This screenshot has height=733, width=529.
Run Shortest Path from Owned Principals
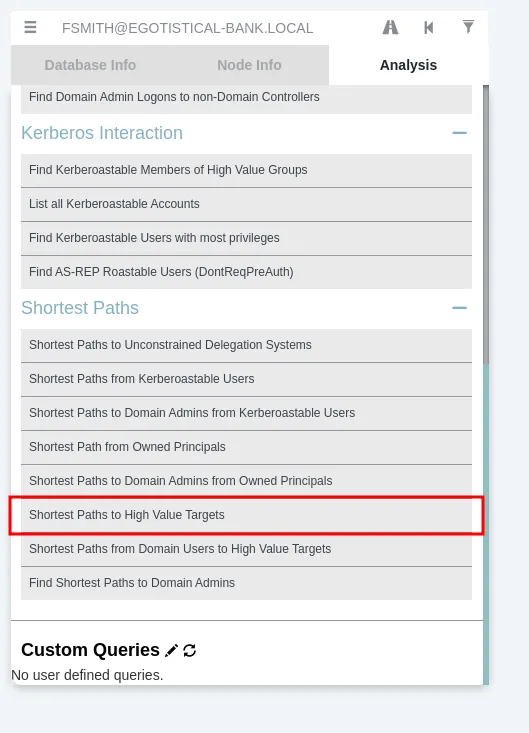tap(246, 447)
